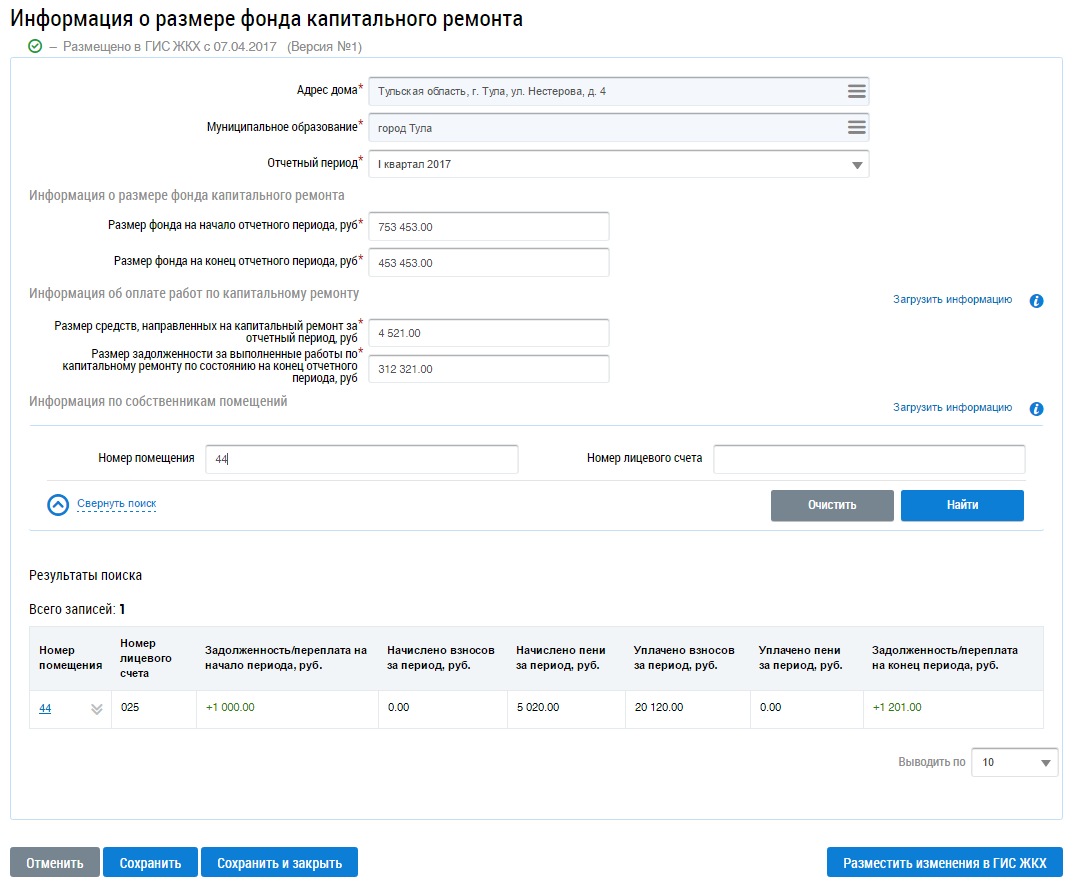Click the 'Отменить' button

click(55, 862)
